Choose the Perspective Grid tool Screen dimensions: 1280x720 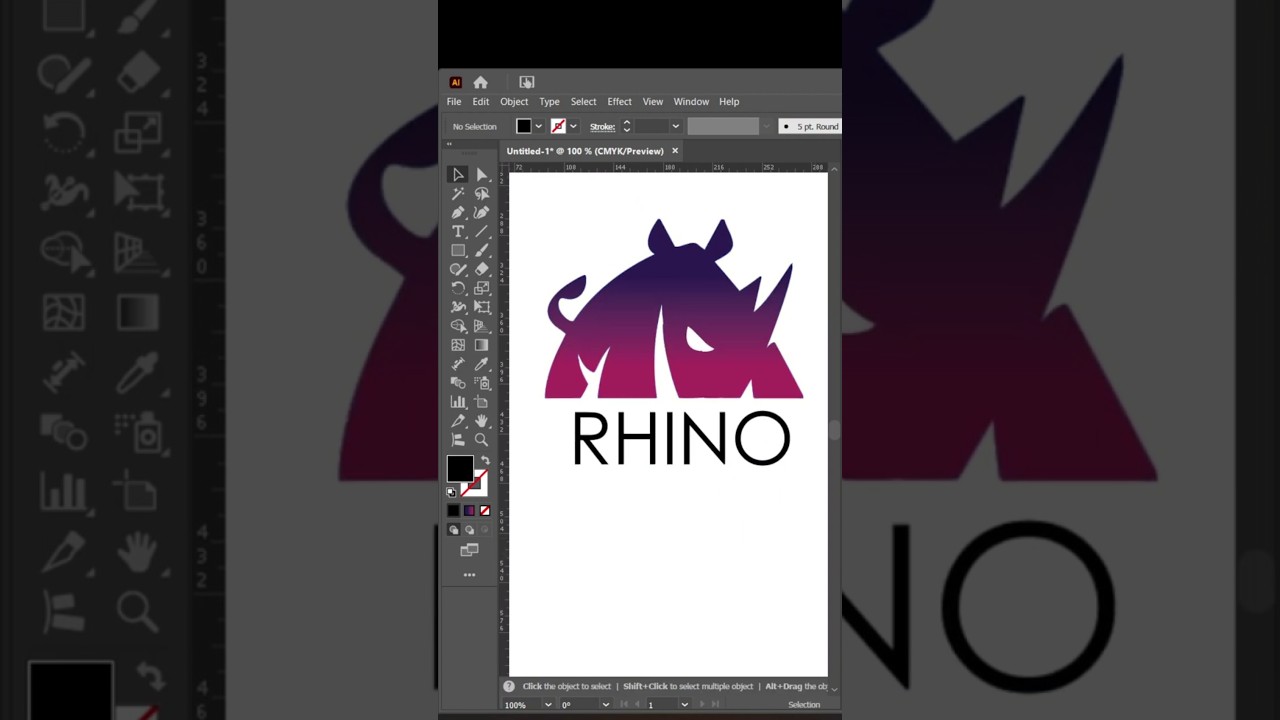(482, 326)
